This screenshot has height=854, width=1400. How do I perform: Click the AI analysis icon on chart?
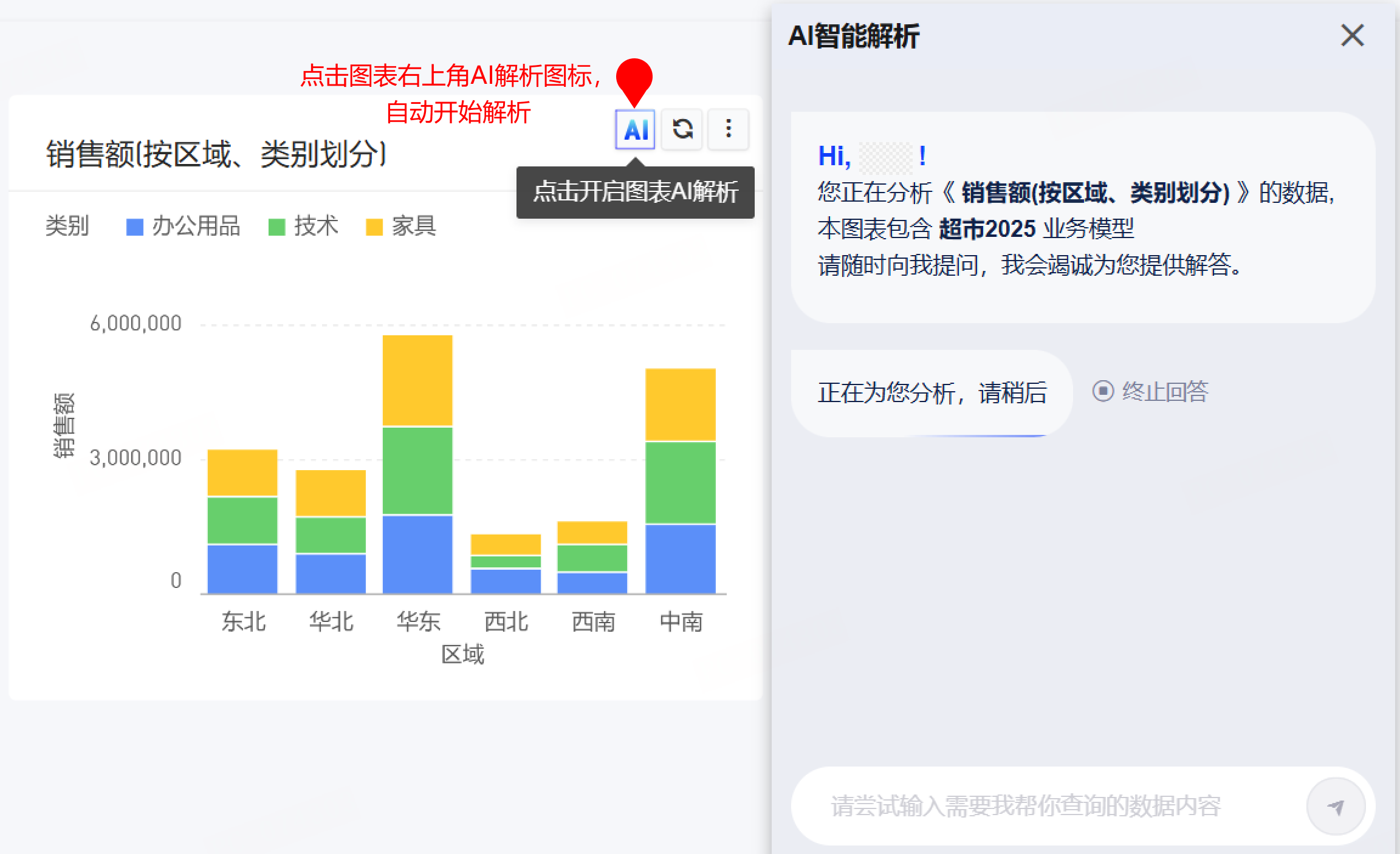(x=635, y=129)
